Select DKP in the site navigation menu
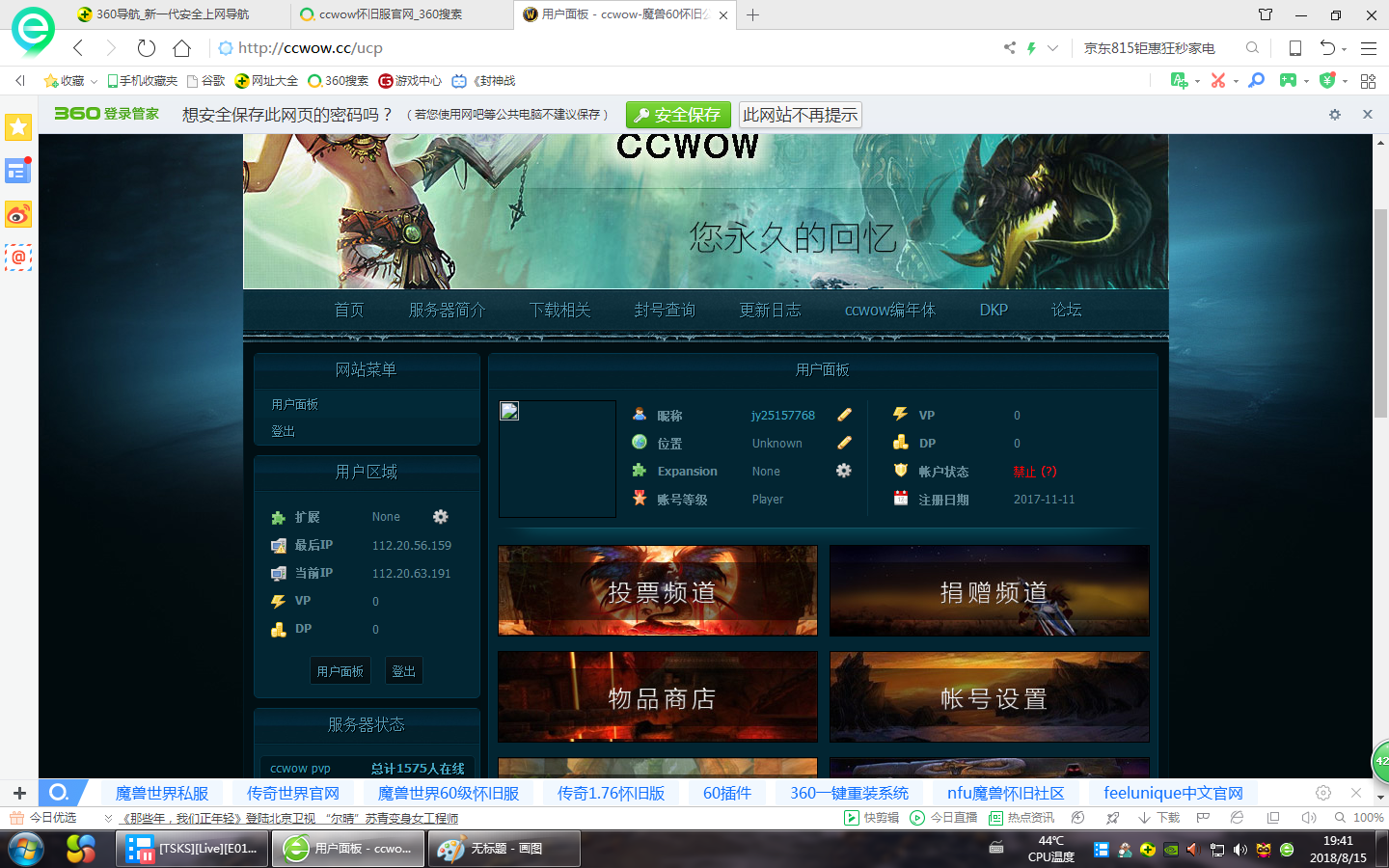 pos(993,310)
